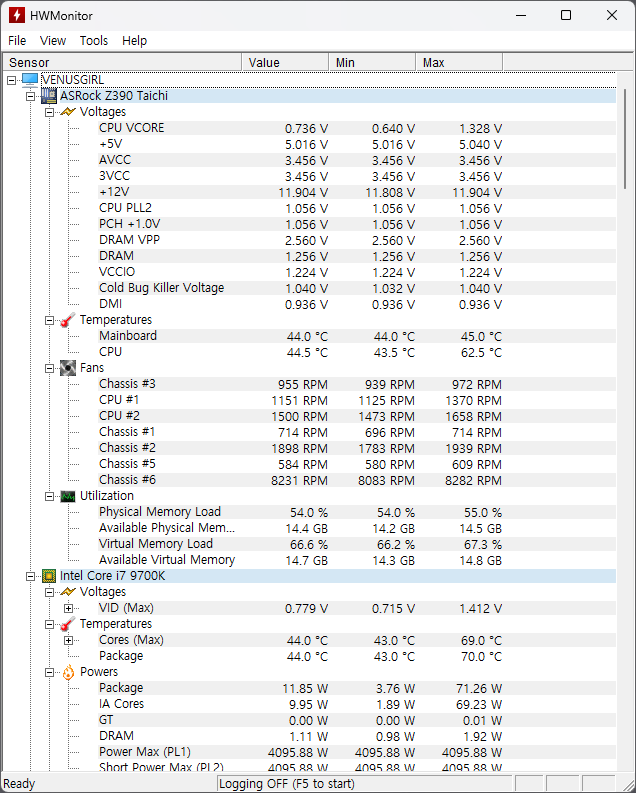Expand the Cores (Max) entry
The width and height of the screenshot is (636, 793).
coord(69,640)
